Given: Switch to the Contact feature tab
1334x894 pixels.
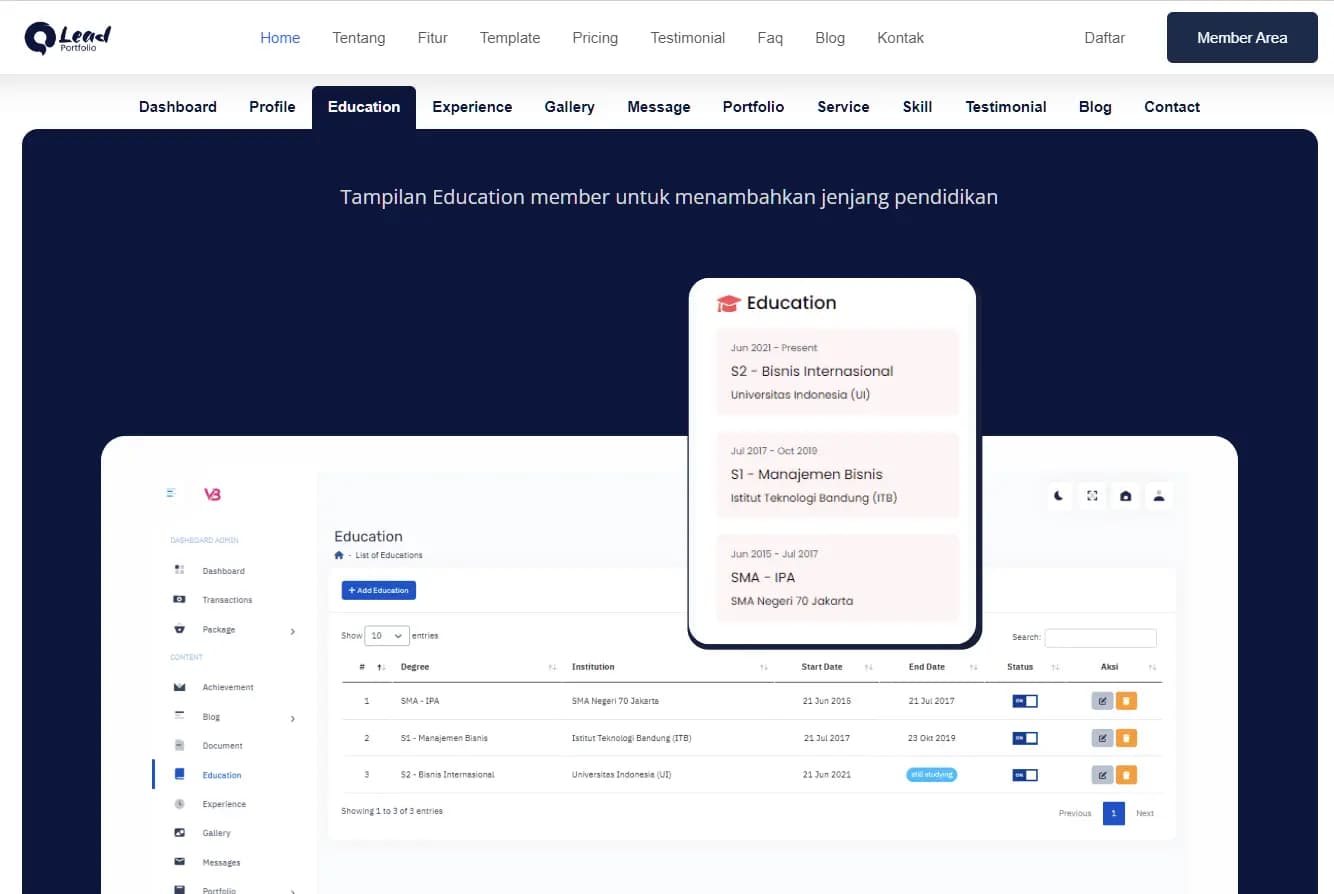Looking at the screenshot, I should 1172,107.
